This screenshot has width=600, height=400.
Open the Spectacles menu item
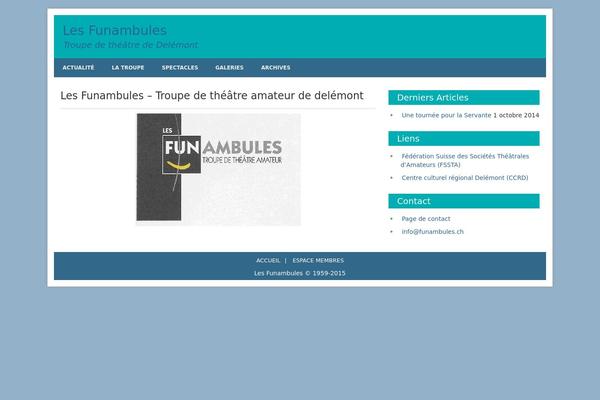(x=180, y=67)
